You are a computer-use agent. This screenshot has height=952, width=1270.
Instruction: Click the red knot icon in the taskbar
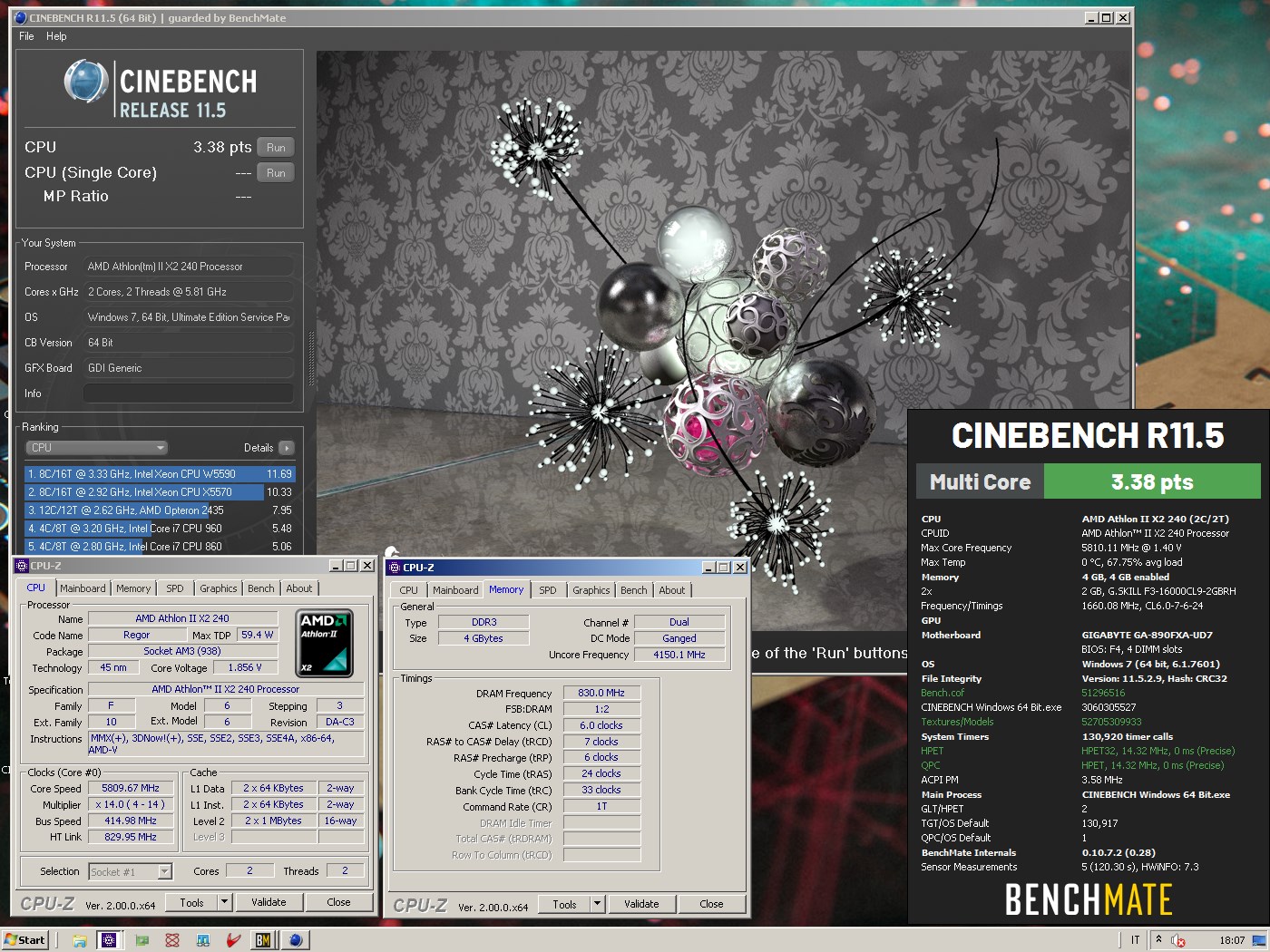172,940
